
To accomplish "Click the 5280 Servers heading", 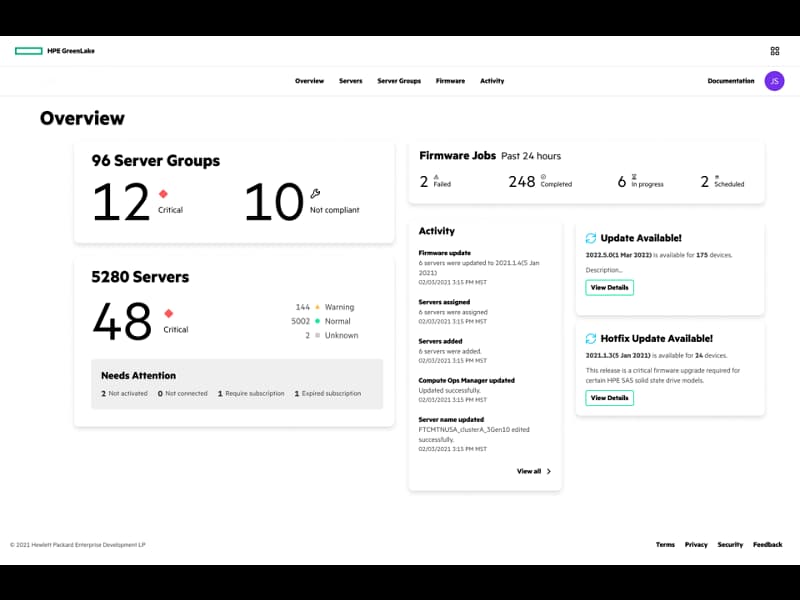I will coord(140,277).
